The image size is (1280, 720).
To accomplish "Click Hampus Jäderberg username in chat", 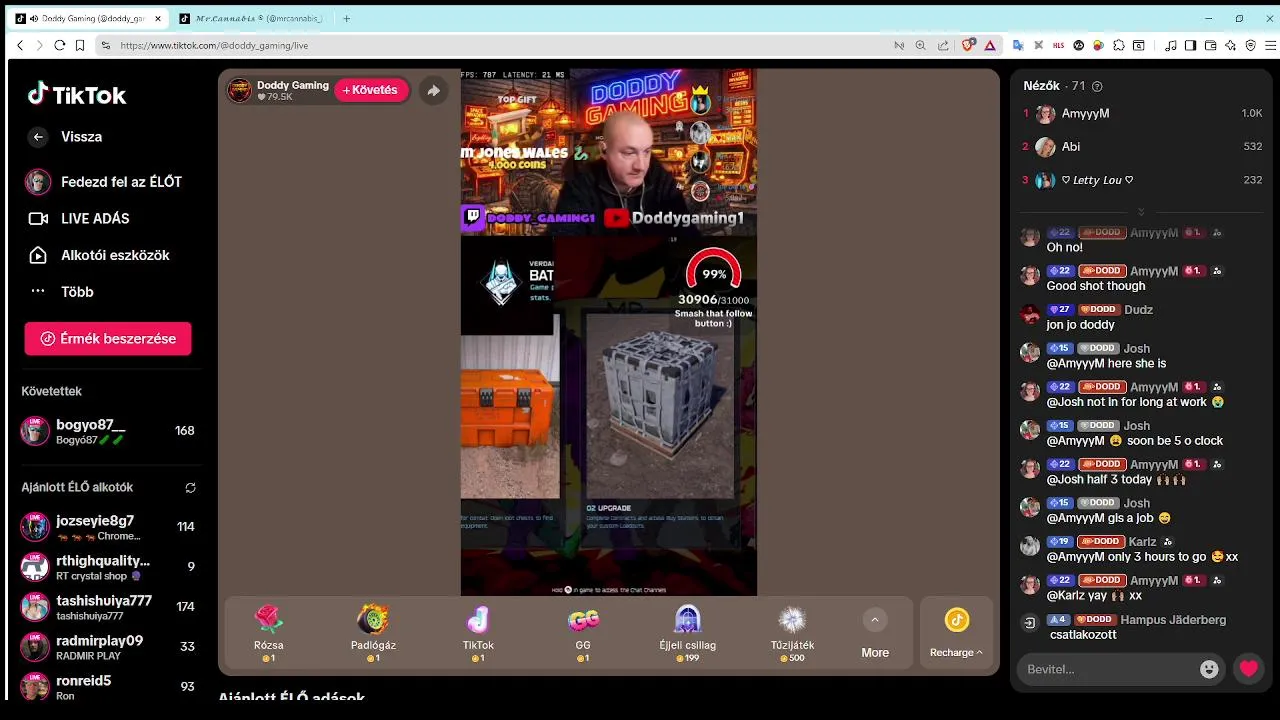I will pos(1173,620).
